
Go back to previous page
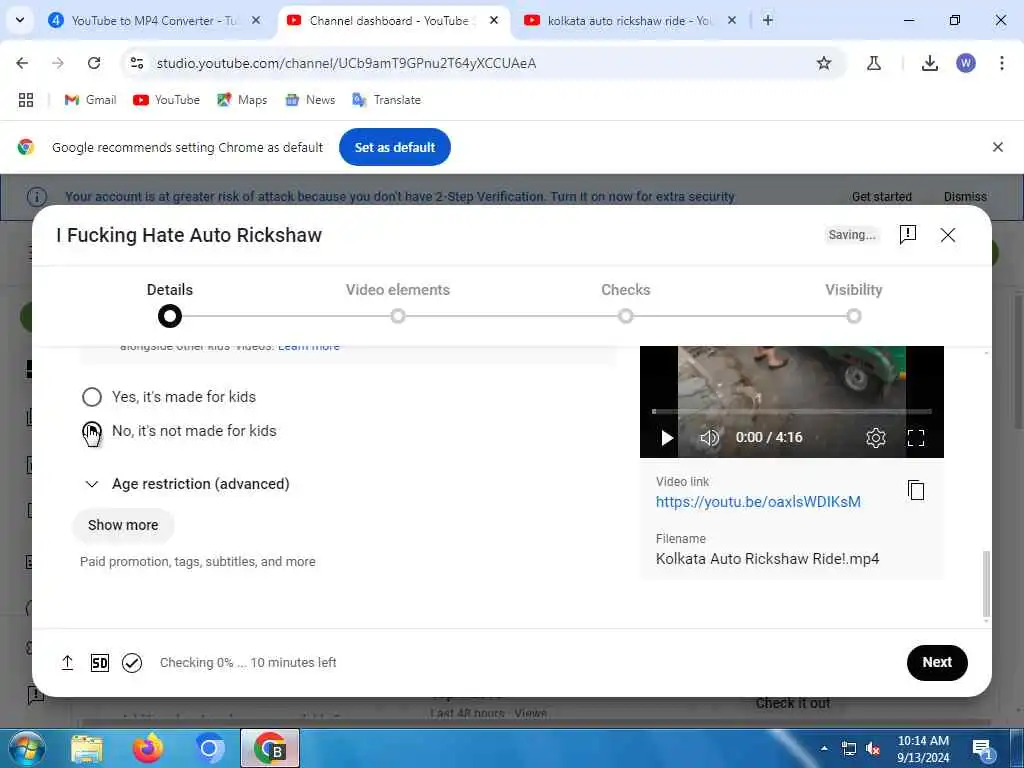point(22,63)
